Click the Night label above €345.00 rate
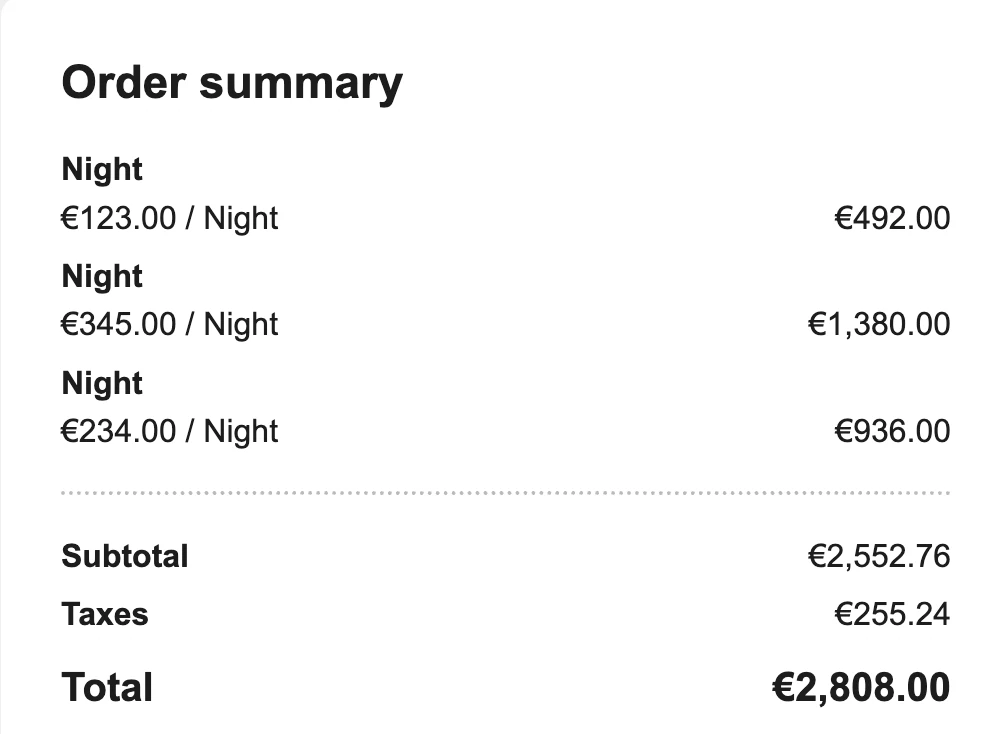This screenshot has width=988, height=734. tap(102, 277)
